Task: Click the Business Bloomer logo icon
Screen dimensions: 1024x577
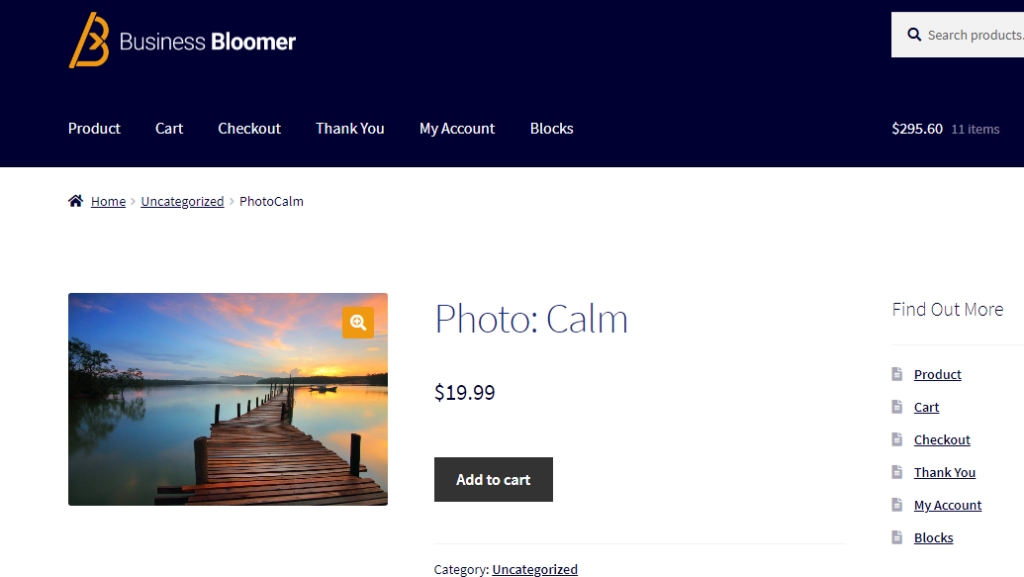Action: click(x=89, y=41)
